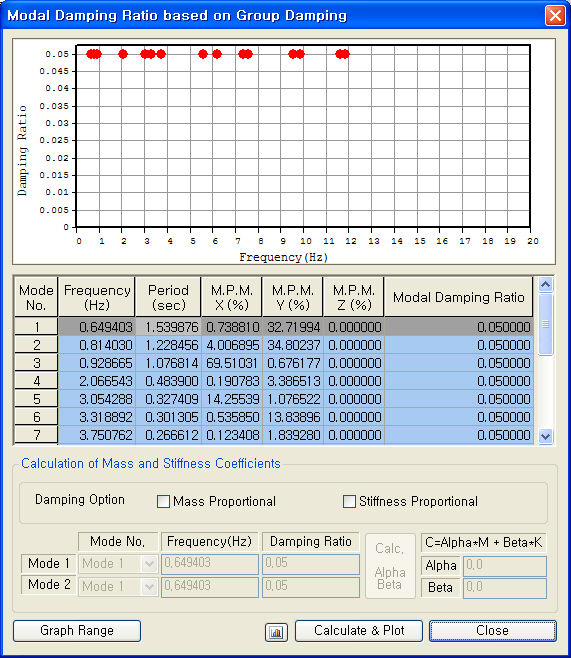The height and width of the screenshot is (658, 571).
Task: Click the Mode 1 Frequency input field
Action: pos(210,564)
